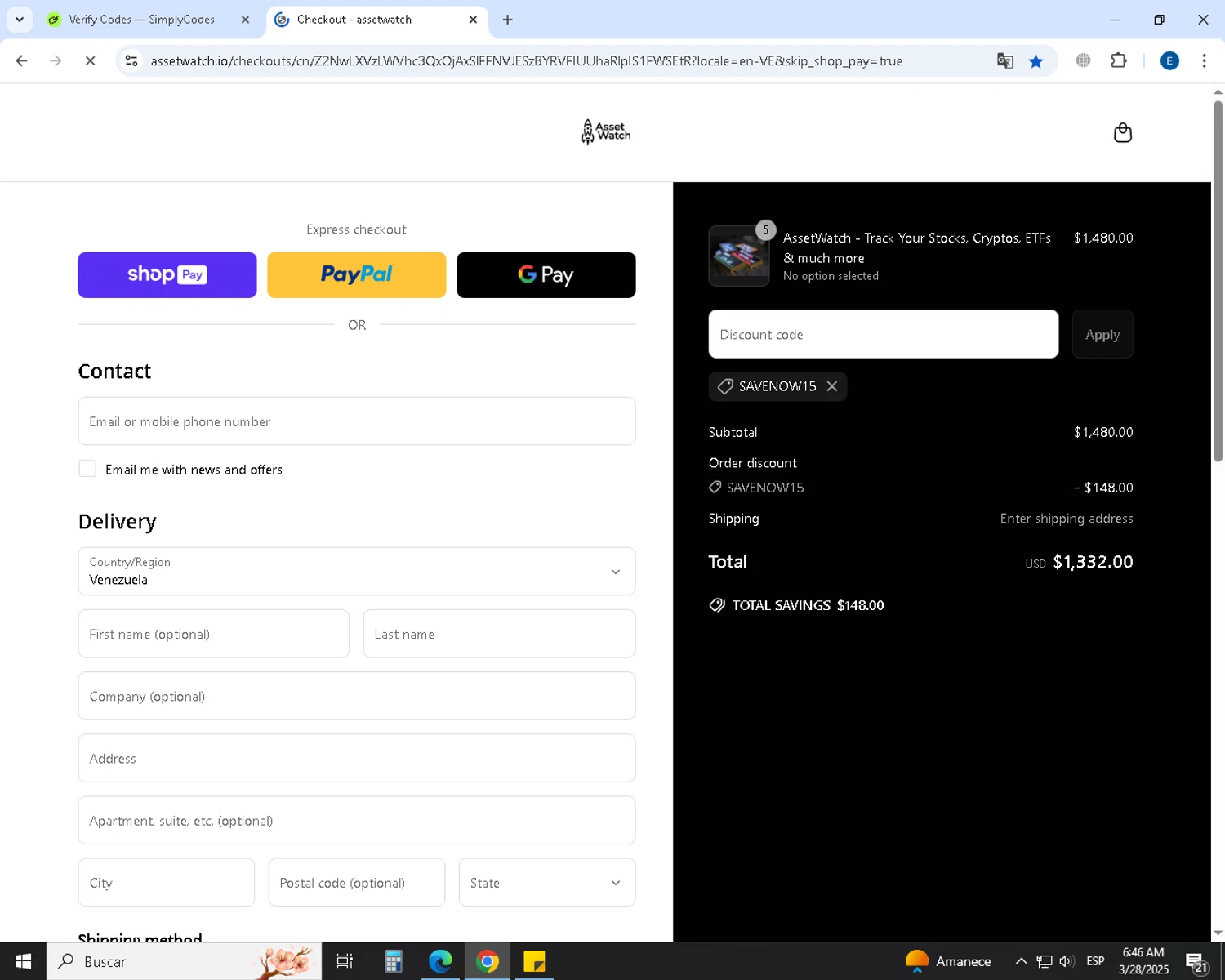Focus Email or mobile phone number field
1225x980 pixels.
[x=357, y=421]
